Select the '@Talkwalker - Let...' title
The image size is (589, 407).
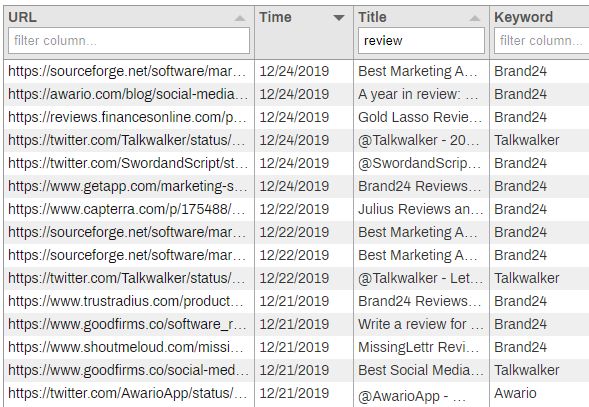point(420,278)
